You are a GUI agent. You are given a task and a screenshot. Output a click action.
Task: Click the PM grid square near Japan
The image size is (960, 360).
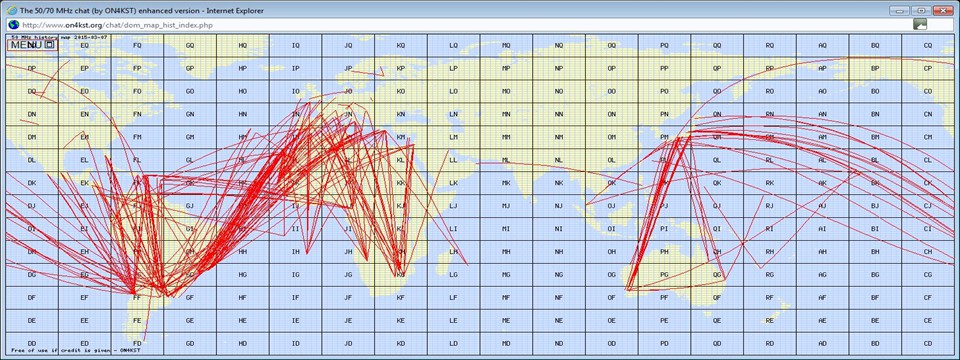664,137
